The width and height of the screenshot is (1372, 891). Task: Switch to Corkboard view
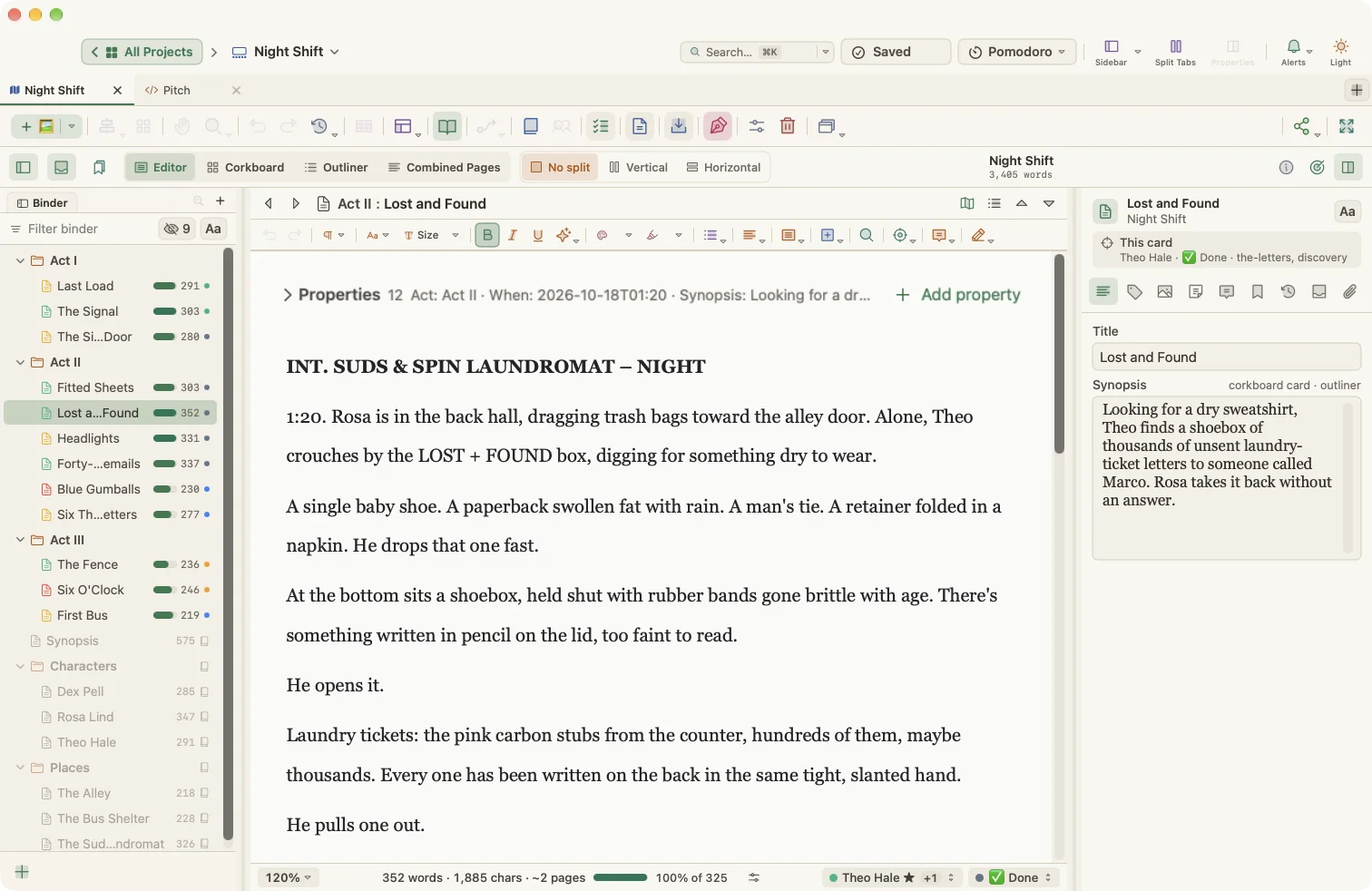tap(245, 167)
